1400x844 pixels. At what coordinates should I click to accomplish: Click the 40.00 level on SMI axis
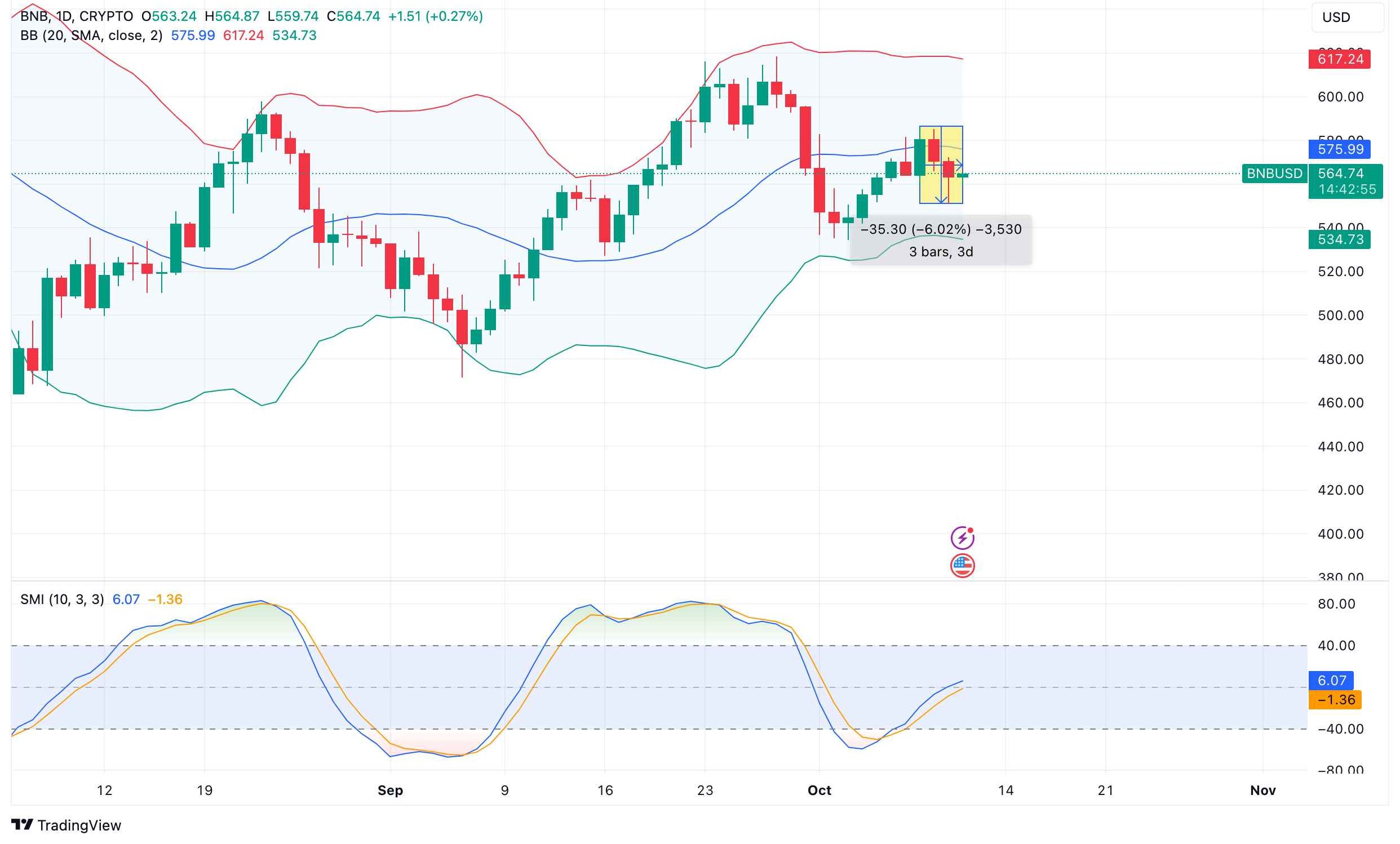1336,645
